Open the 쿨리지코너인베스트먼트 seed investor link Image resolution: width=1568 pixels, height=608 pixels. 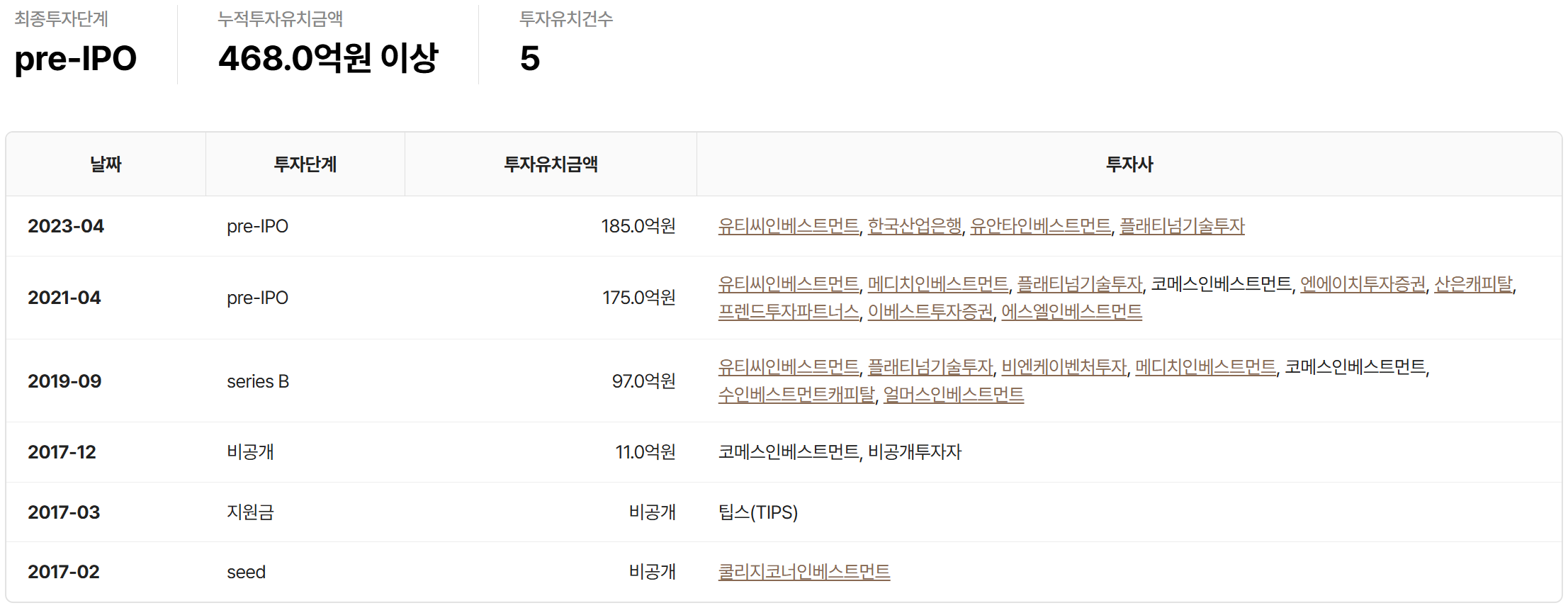click(x=803, y=572)
